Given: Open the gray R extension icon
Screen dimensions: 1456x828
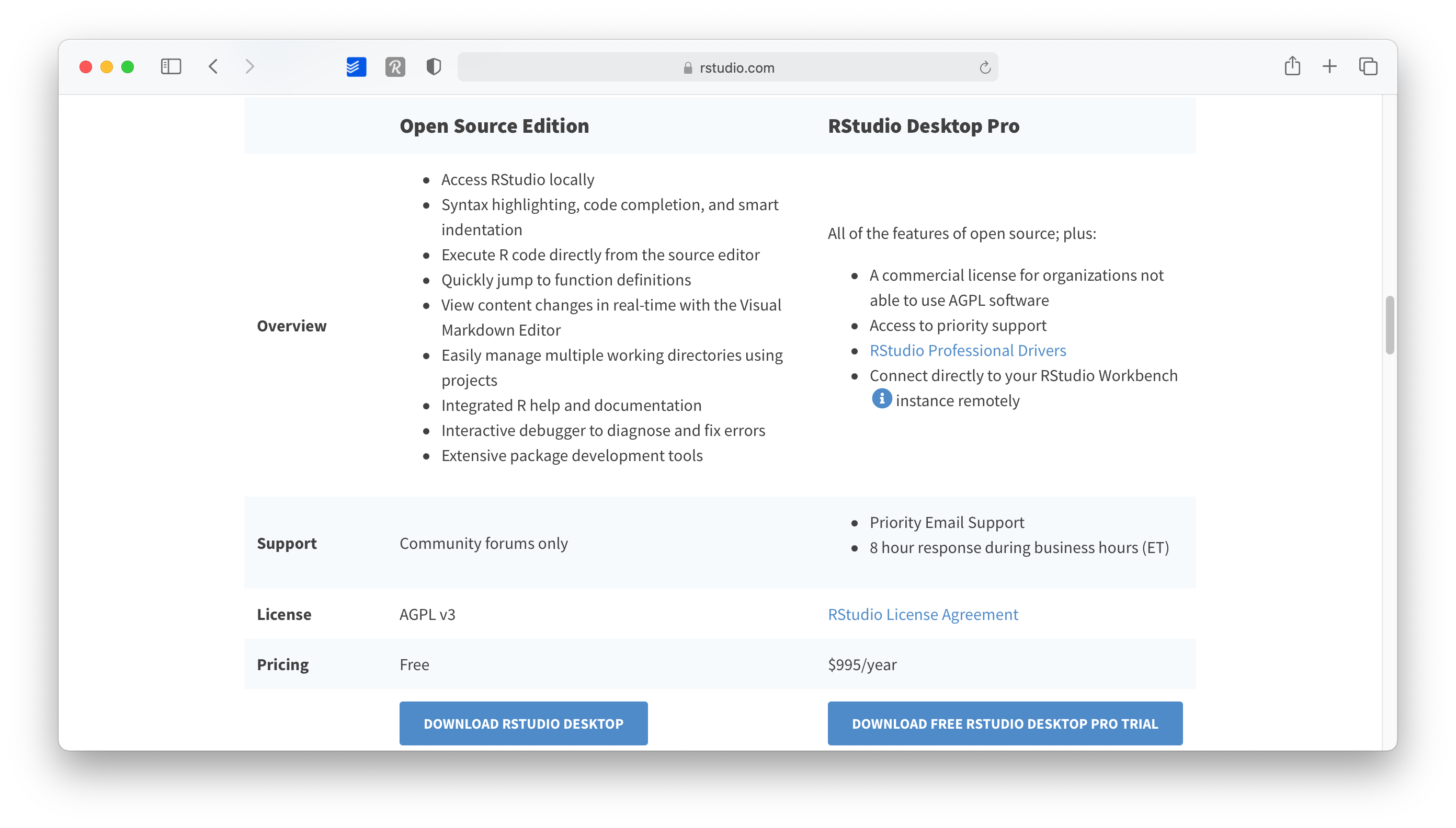Looking at the screenshot, I should 395,67.
